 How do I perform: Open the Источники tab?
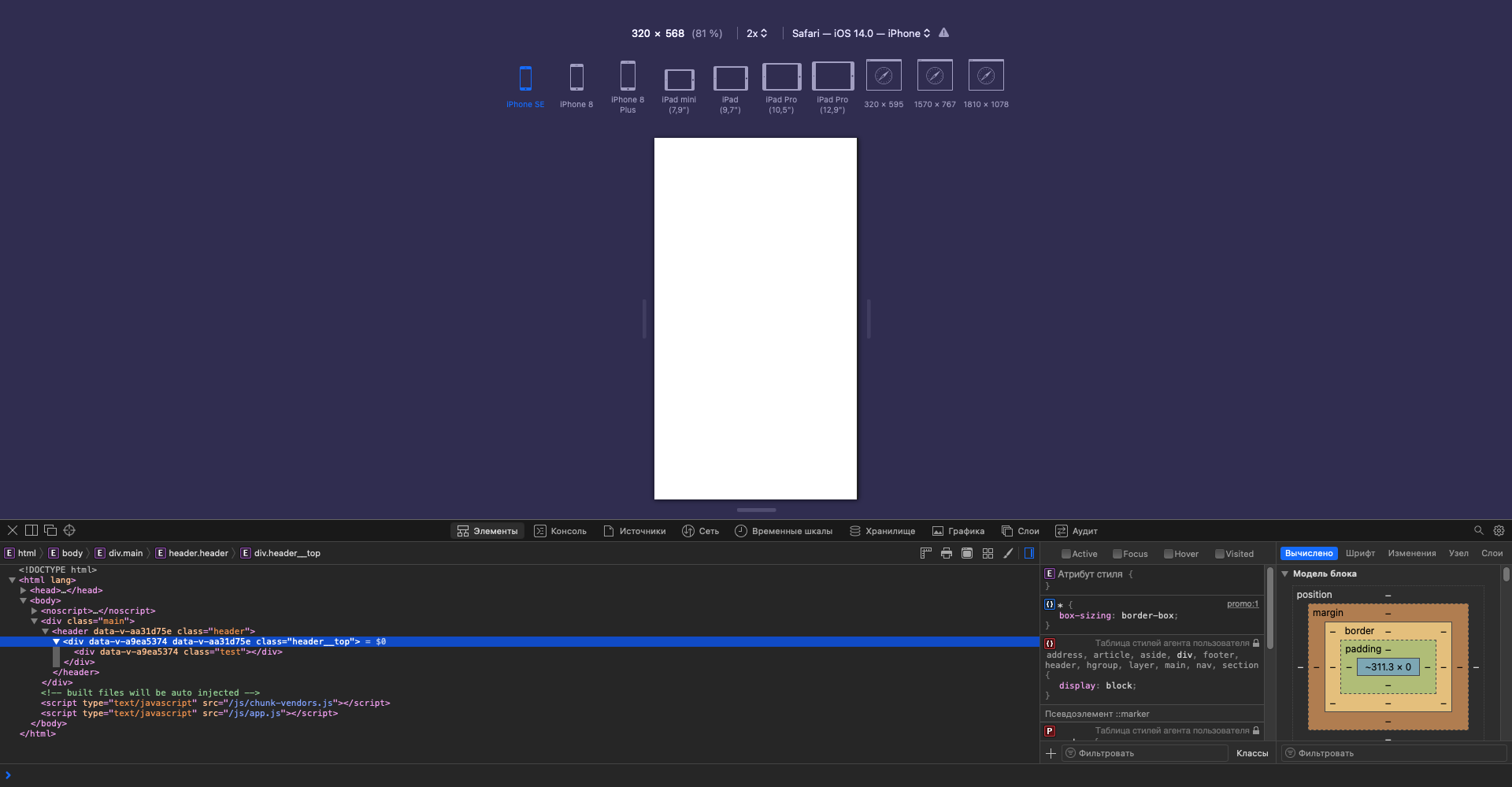[635, 531]
